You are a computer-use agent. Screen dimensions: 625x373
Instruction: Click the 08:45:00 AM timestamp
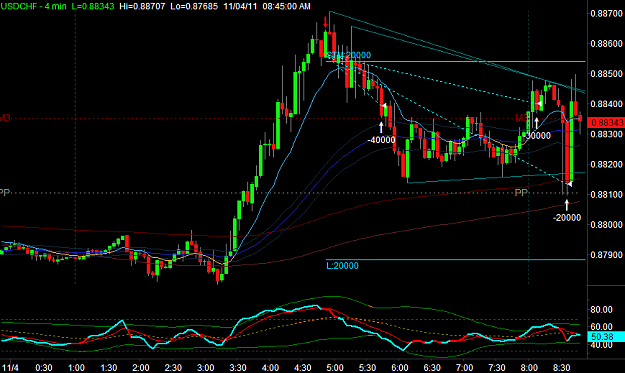click(286, 6)
